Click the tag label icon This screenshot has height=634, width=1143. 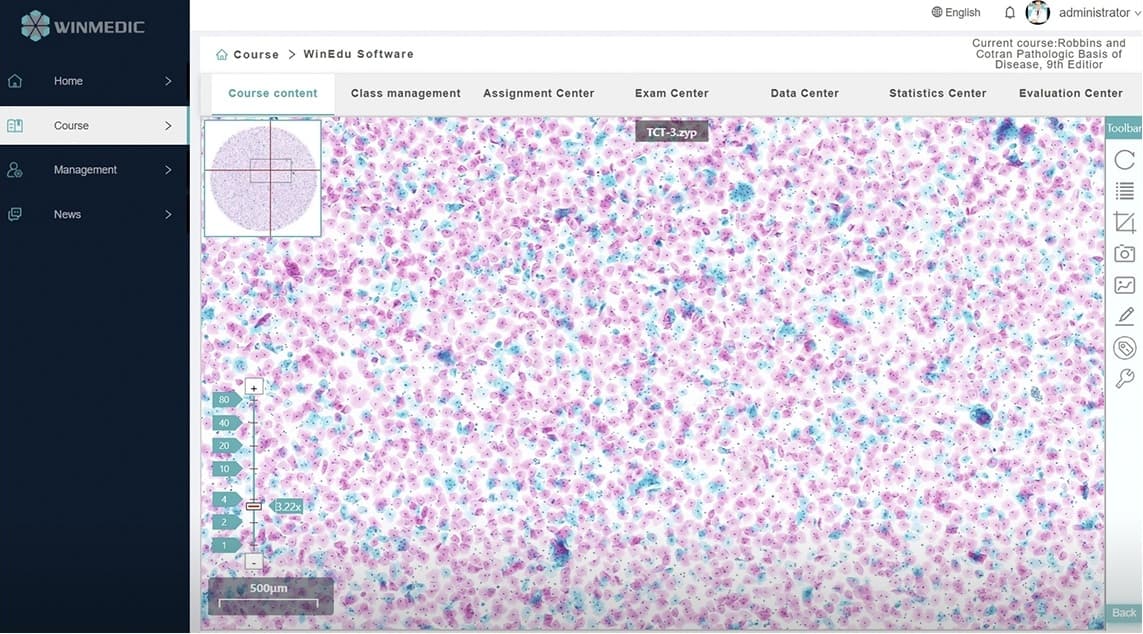click(1124, 348)
